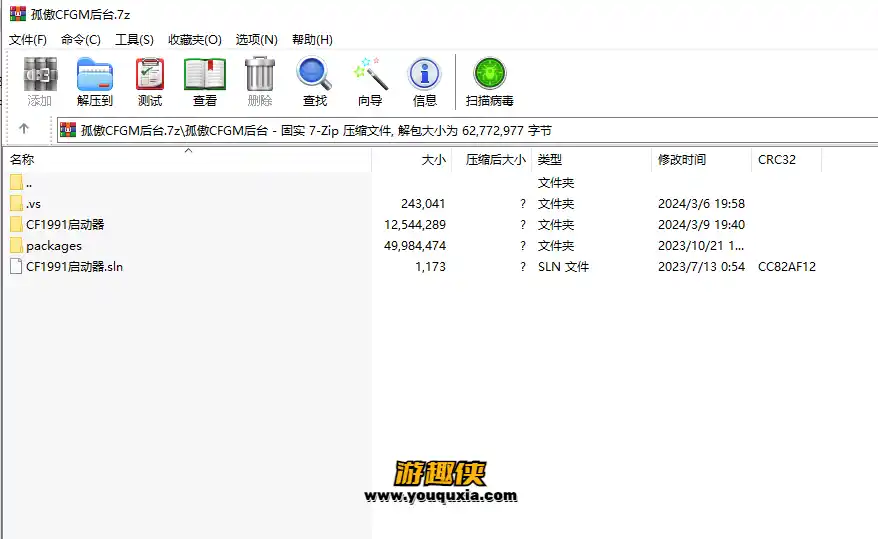Click size value 1,173
Screen dimensions: 878x539
coord(431,266)
